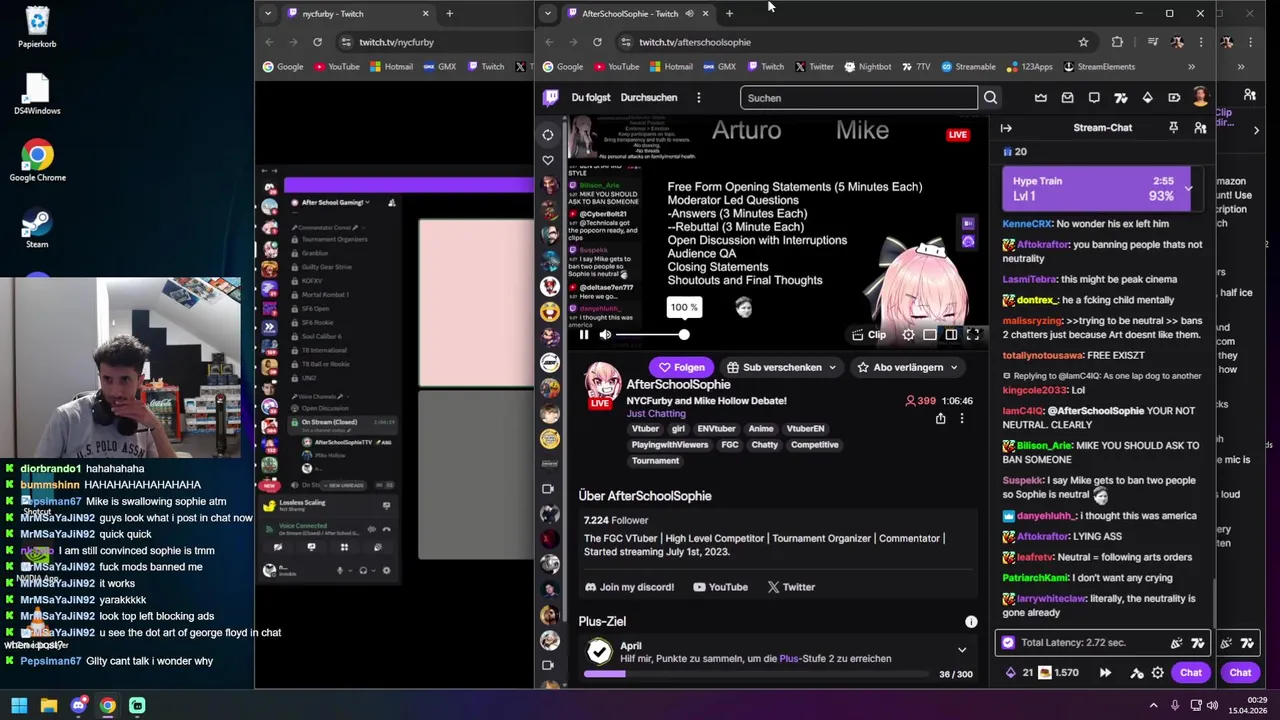Screen dimensions: 1280x720
Task: Click the Just Chatting category link
Action: pos(656,414)
